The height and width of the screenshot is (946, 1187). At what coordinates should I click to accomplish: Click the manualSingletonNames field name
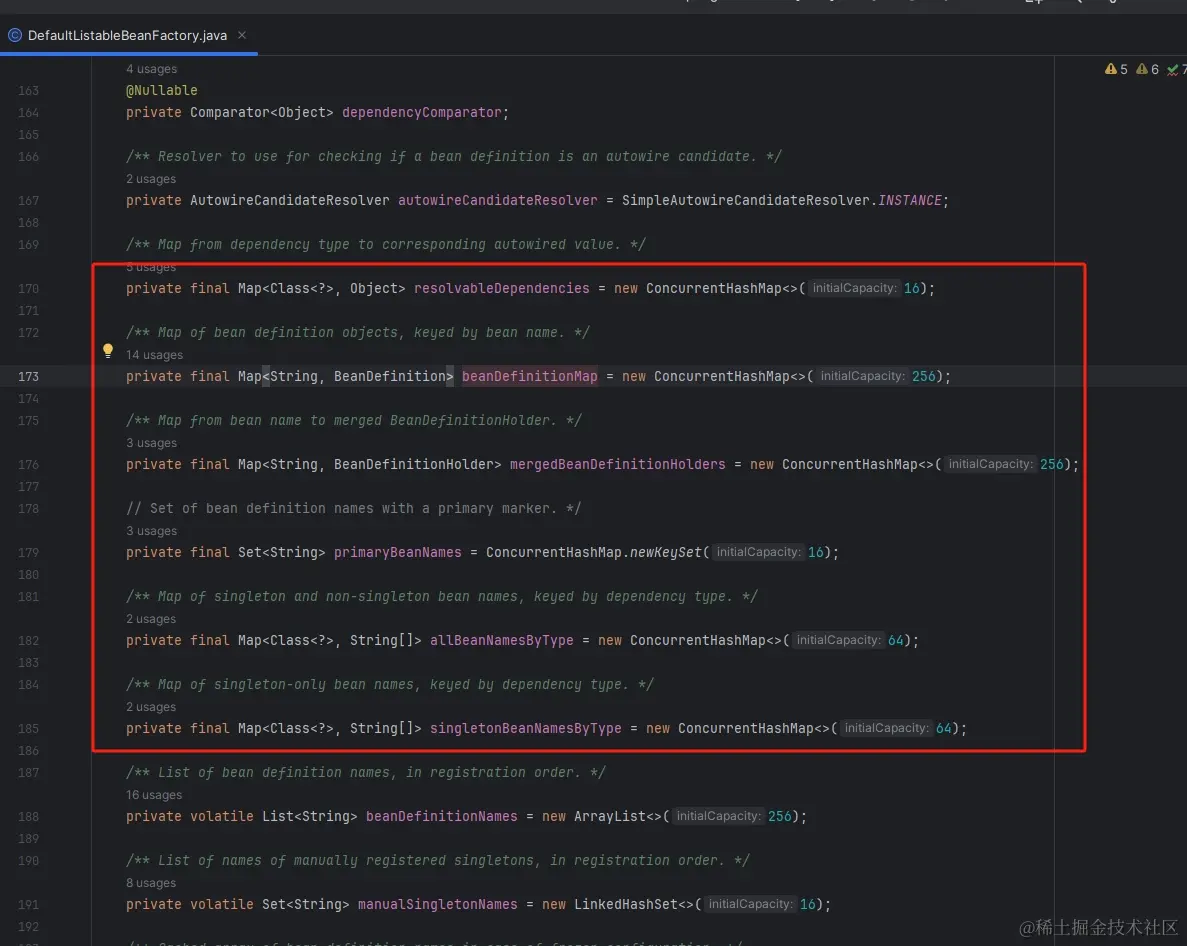click(438, 904)
